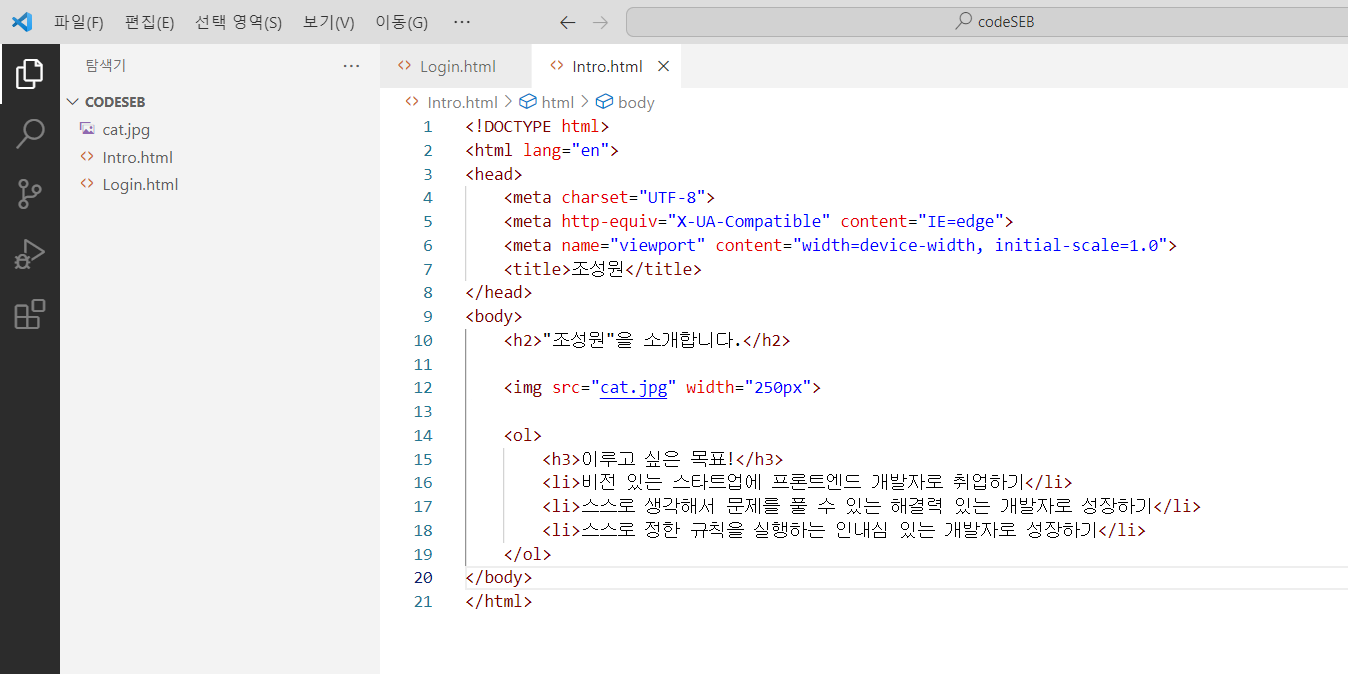Click html in the breadcrumb path

(558, 102)
